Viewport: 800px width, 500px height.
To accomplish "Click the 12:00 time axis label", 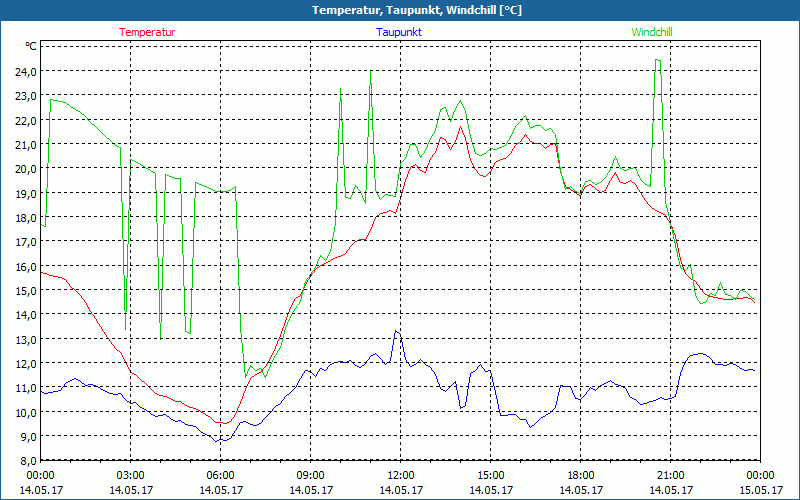I will coord(401,476).
